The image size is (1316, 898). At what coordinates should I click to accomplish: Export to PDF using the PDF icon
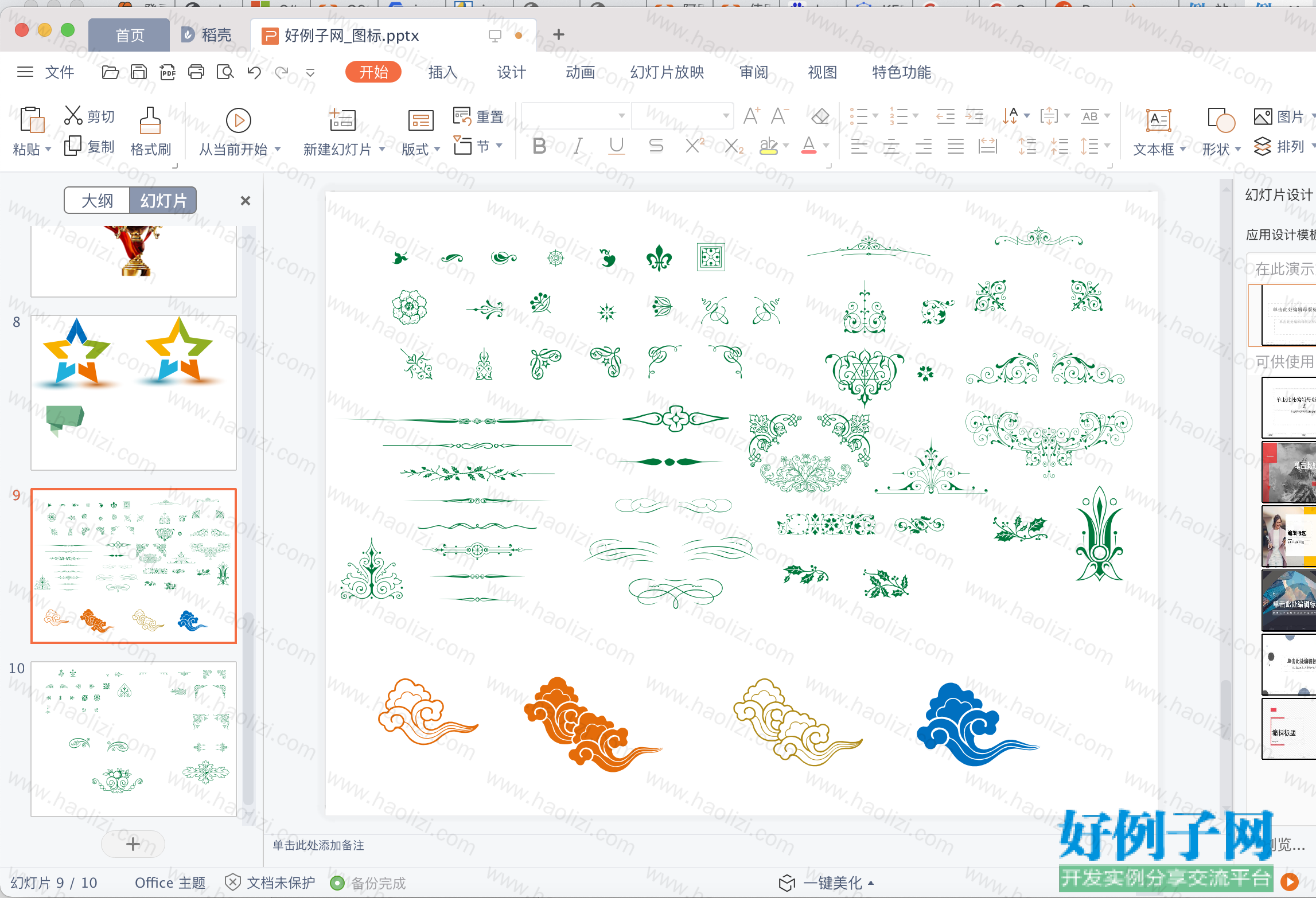point(168,72)
